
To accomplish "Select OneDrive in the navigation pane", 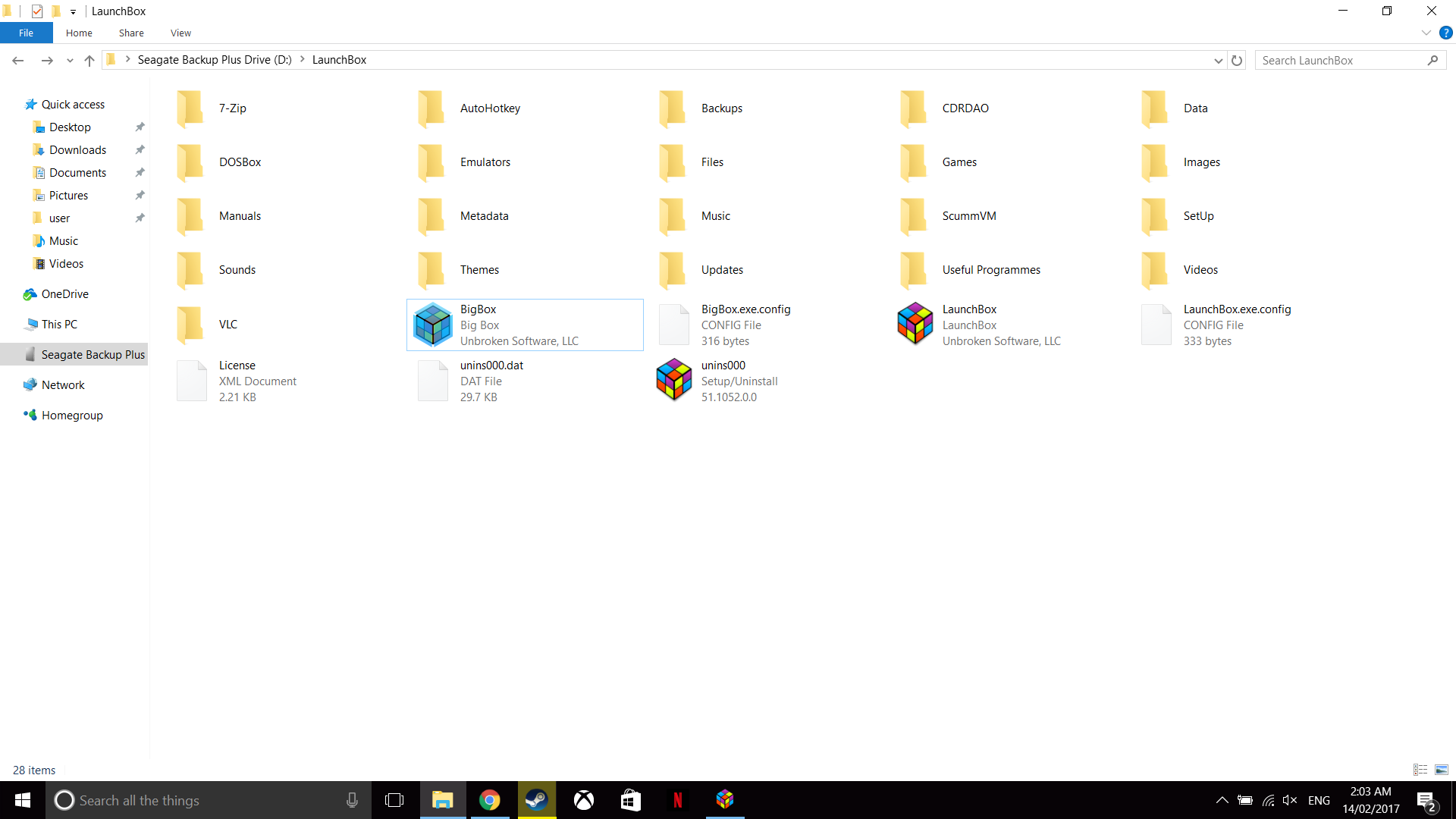I will pos(64,294).
